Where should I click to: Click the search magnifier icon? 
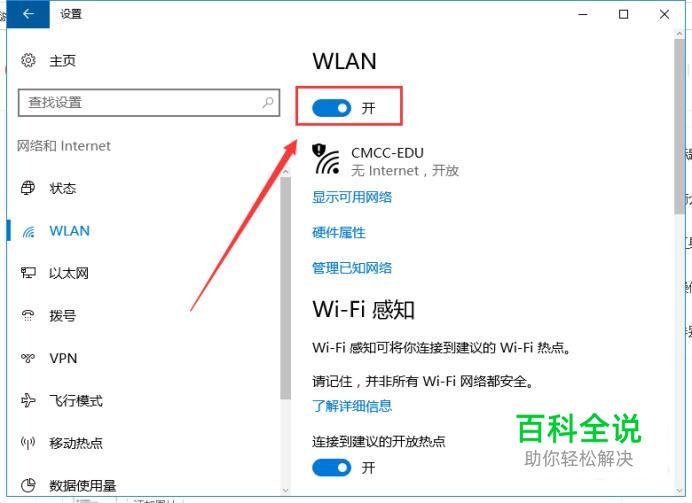(x=267, y=102)
